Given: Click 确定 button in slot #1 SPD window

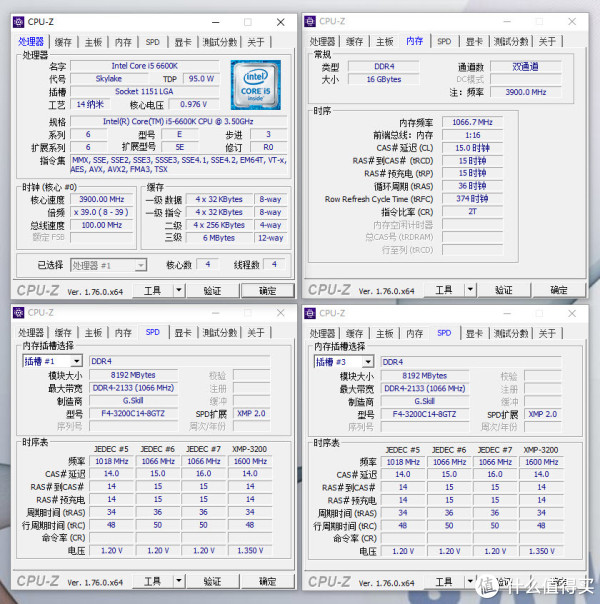Looking at the screenshot, I should [268, 581].
